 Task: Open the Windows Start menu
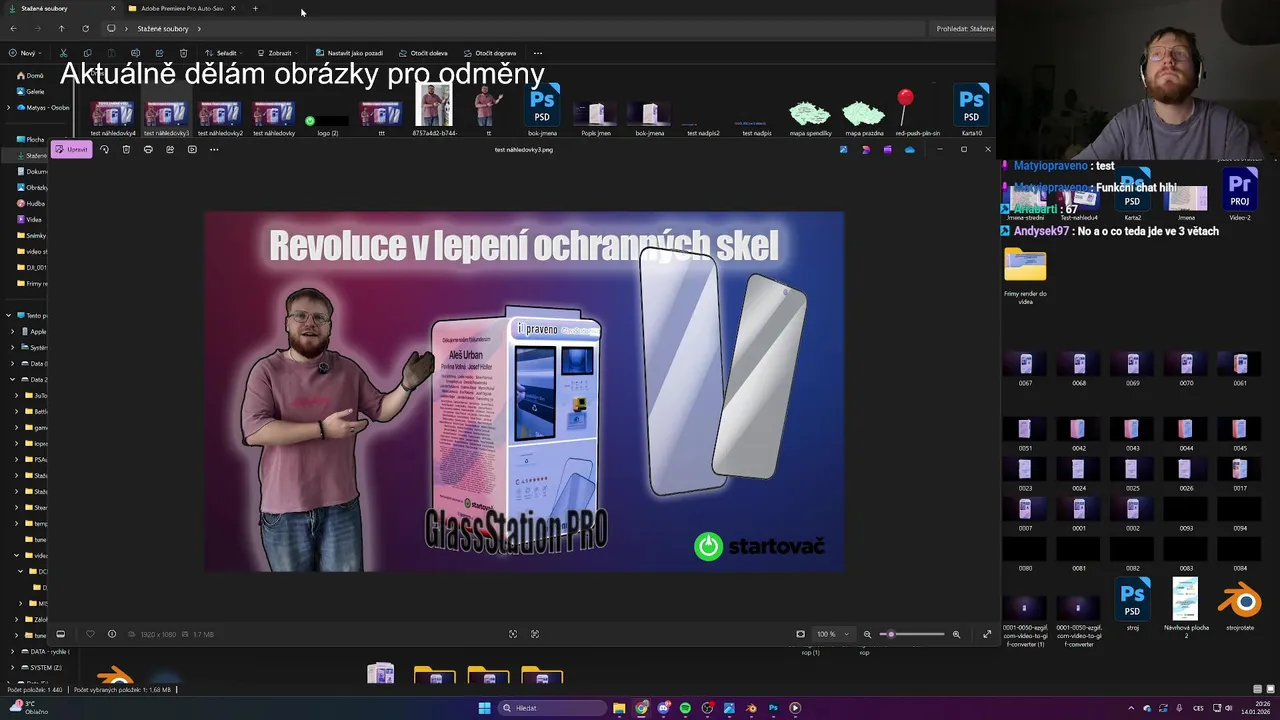click(x=485, y=708)
